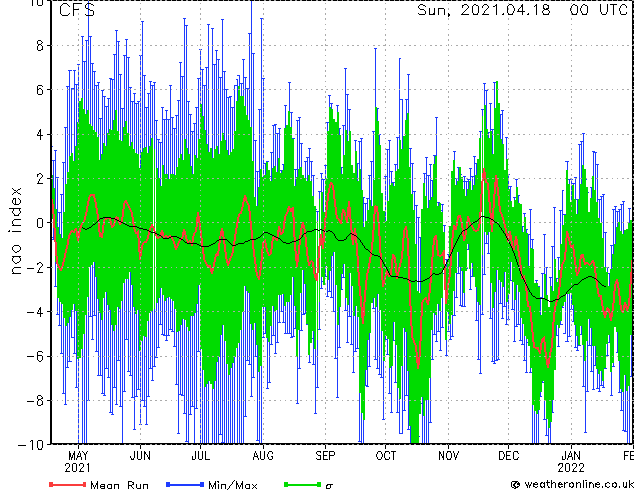
Task: Click the y-axis value -8
Action: (x=35, y=401)
